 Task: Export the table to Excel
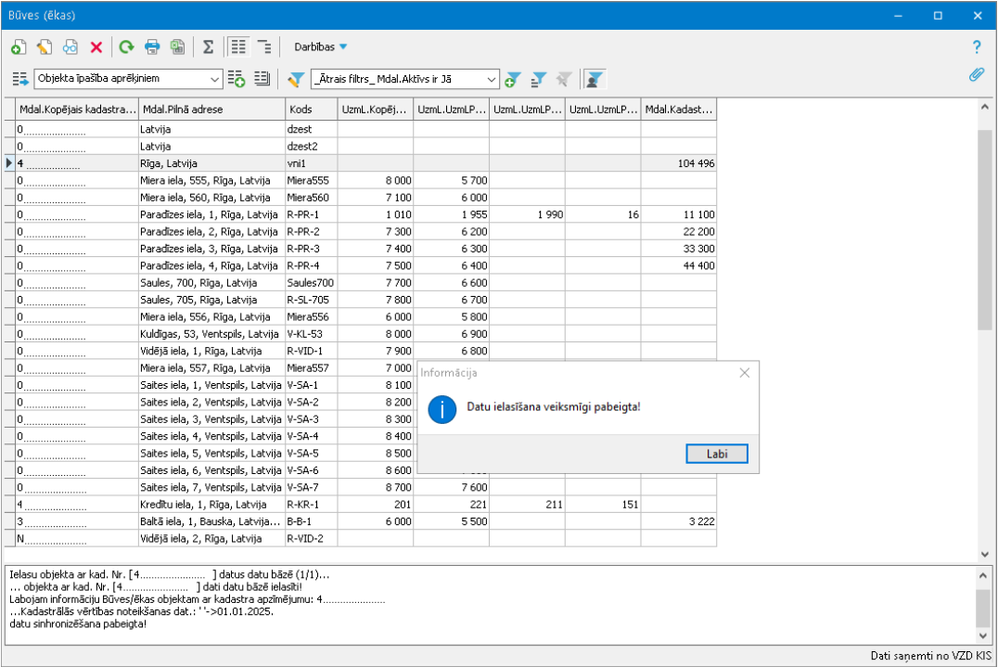(x=178, y=47)
